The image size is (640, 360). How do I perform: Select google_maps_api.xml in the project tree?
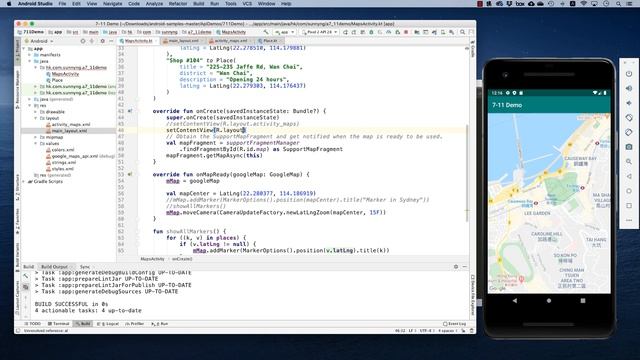click(x=75, y=156)
